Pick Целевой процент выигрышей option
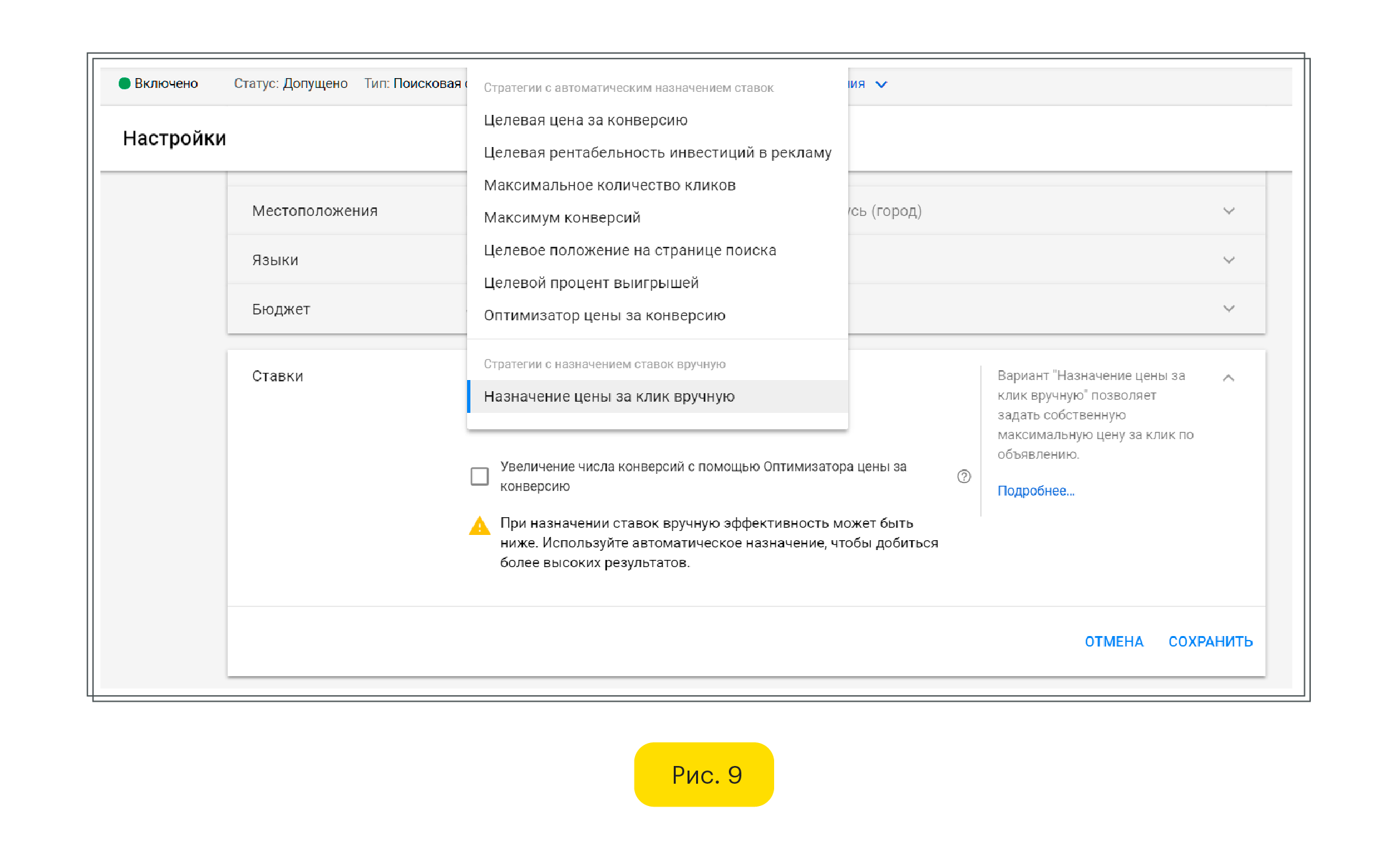Image resolution: width=1400 pixels, height=850 pixels. click(591, 283)
